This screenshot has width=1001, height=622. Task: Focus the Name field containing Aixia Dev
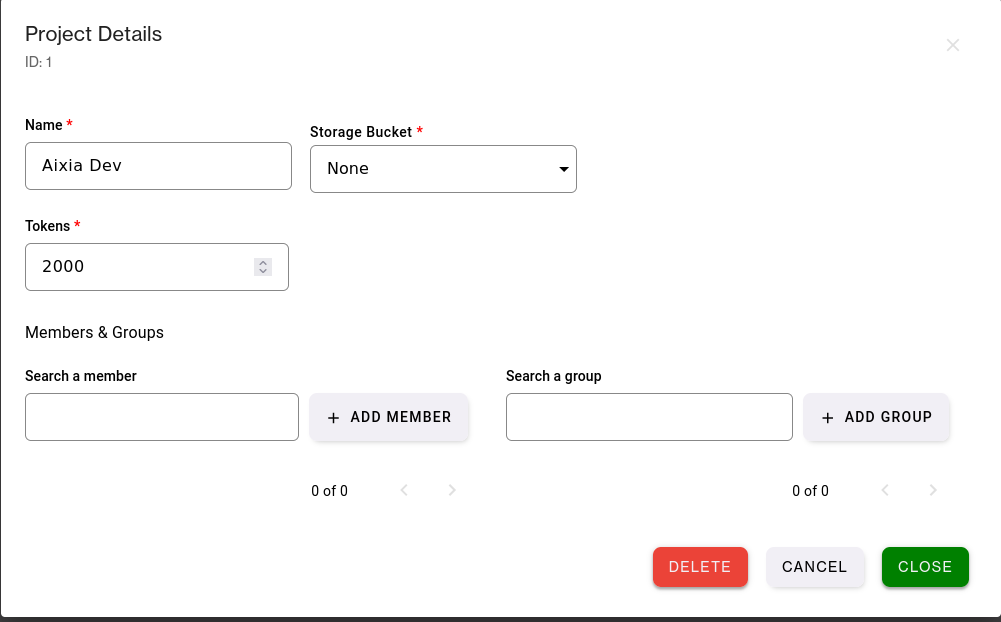coord(158,166)
